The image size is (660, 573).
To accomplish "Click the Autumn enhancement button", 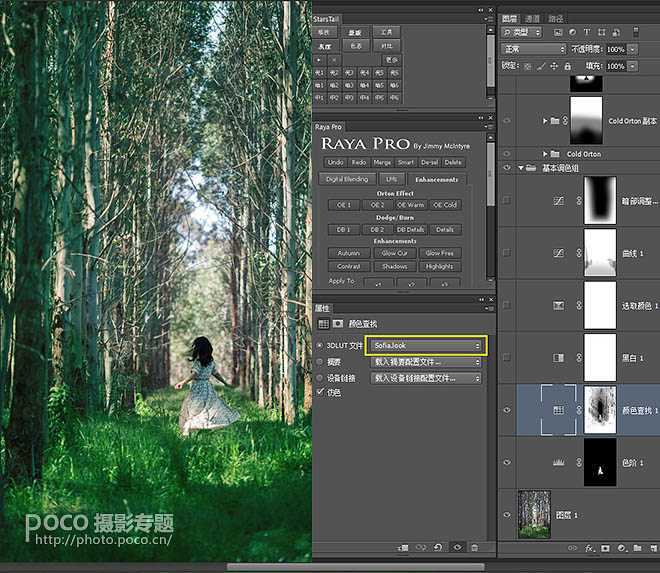I will (349, 253).
